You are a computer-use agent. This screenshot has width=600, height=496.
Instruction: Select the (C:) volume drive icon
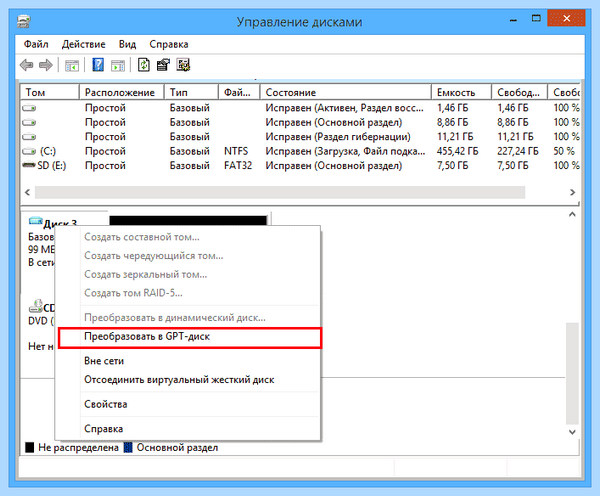pos(29,151)
